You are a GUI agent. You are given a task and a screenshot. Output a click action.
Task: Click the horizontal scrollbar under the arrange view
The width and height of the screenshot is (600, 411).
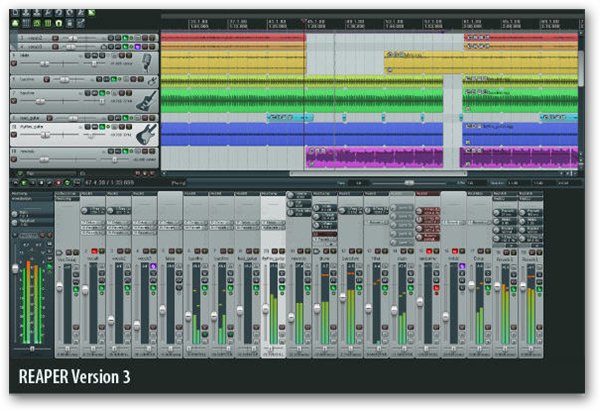[x=379, y=174]
